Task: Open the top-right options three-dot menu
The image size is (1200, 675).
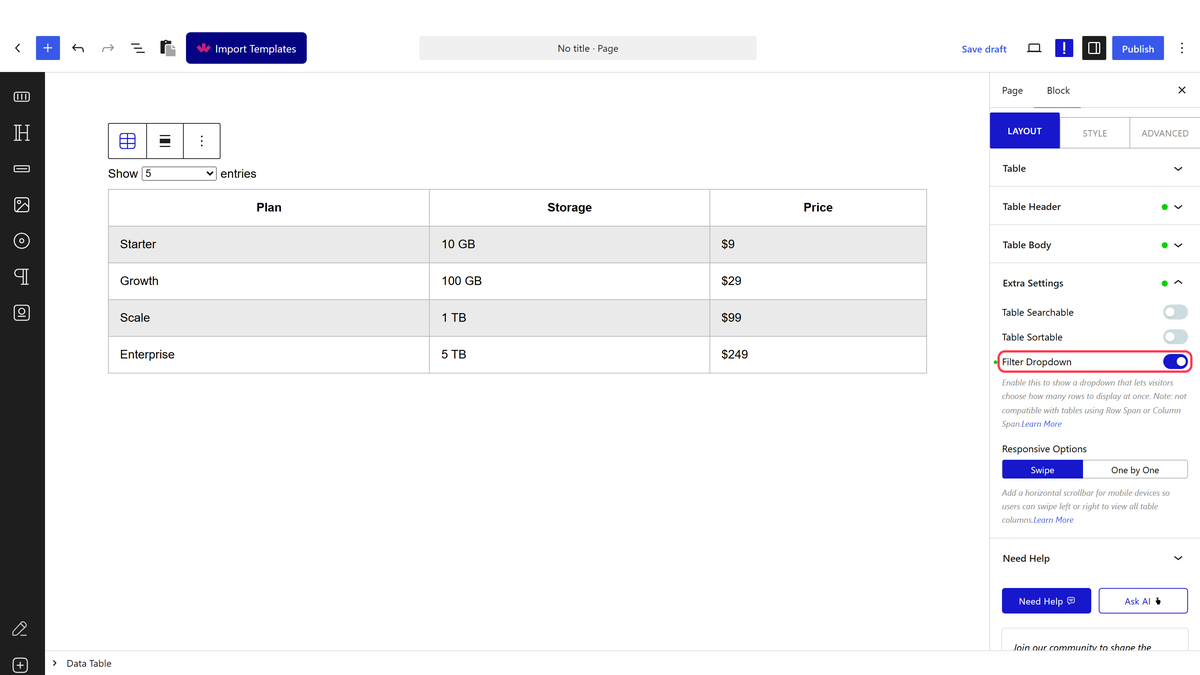Action: [1182, 48]
